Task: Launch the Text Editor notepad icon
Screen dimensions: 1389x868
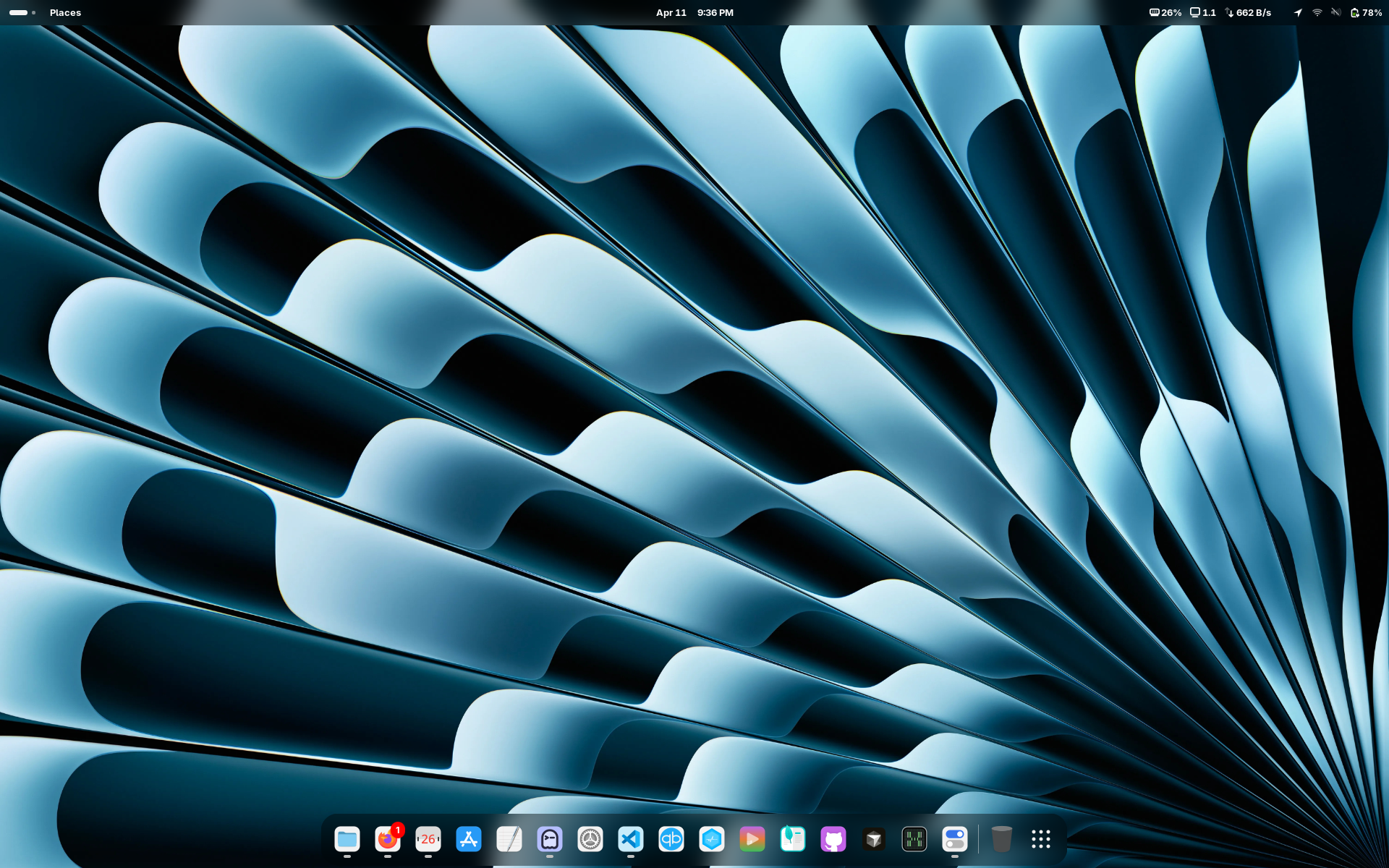Action: [x=509, y=839]
